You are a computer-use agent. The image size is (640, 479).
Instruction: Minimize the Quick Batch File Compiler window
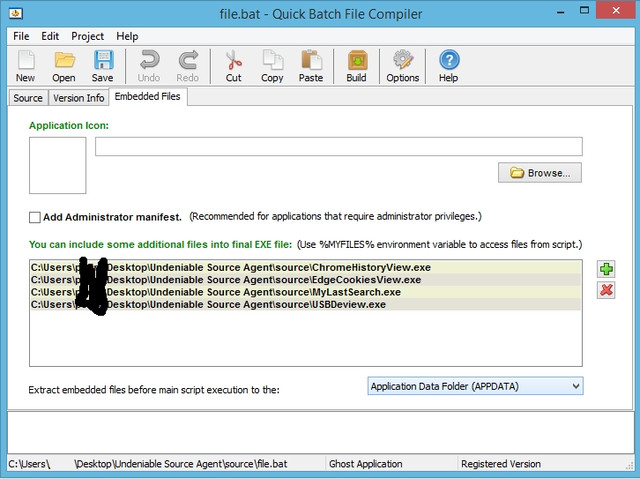[561, 12]
